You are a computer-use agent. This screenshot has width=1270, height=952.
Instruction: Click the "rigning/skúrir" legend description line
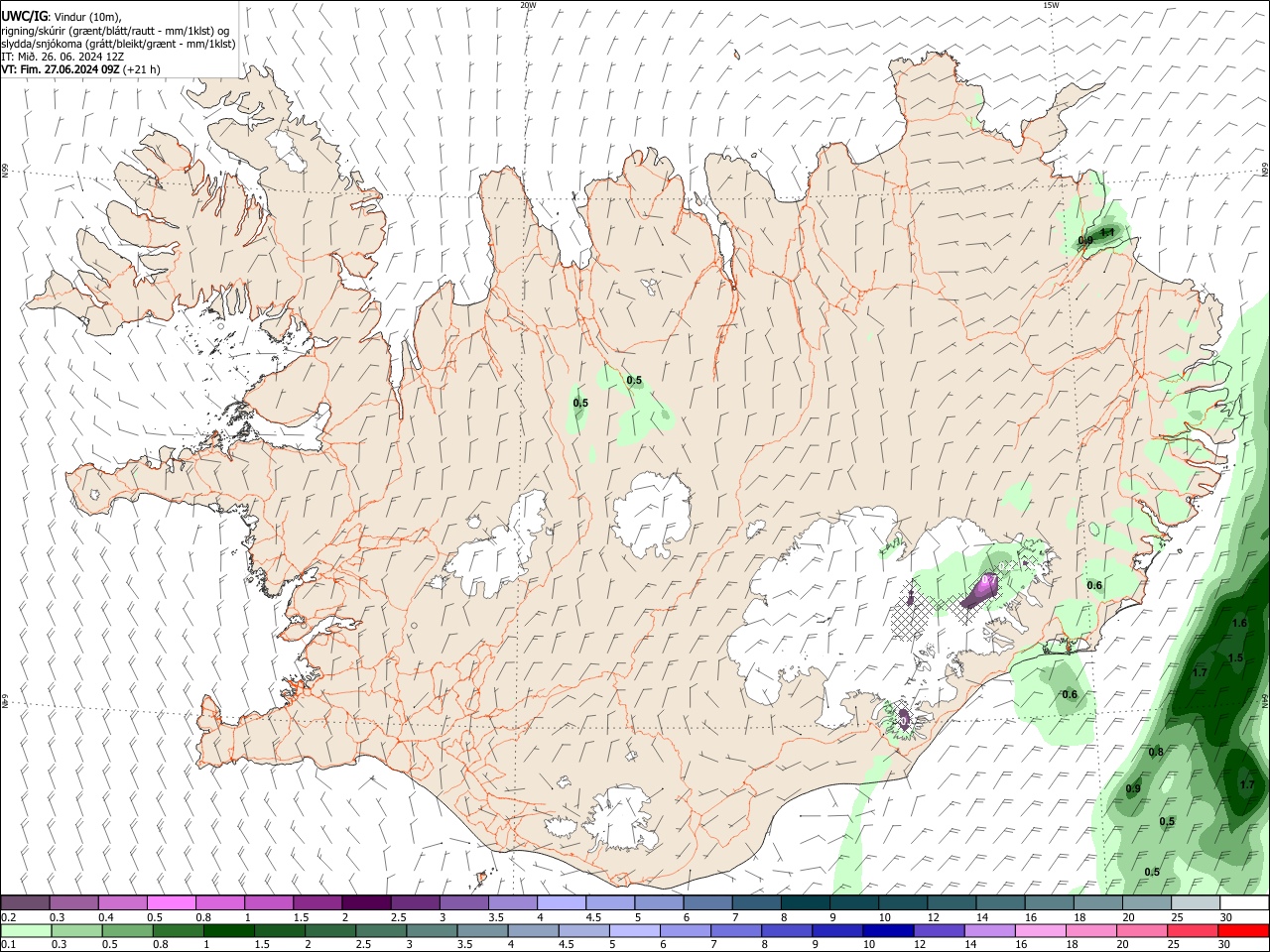click(114, 31)
